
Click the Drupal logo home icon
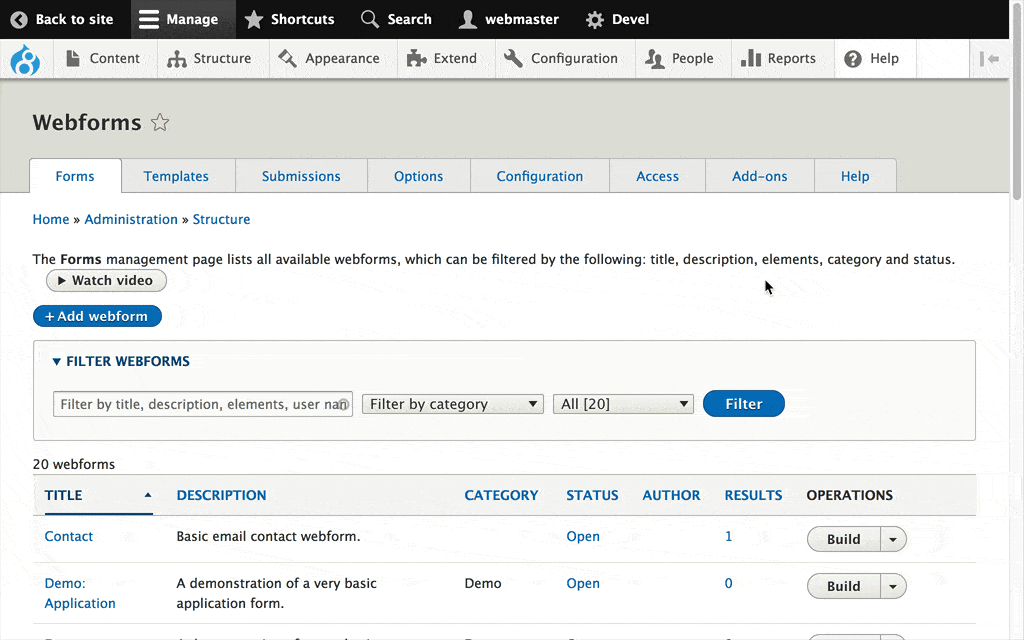coord(25,59)
